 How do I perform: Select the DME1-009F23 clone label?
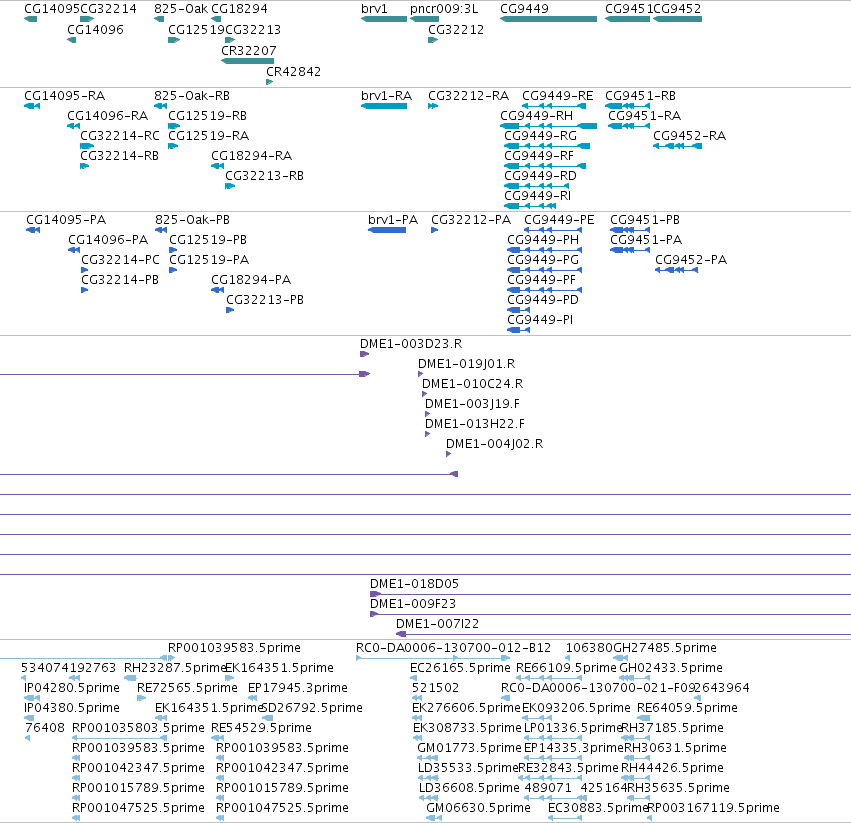point(413,604)
